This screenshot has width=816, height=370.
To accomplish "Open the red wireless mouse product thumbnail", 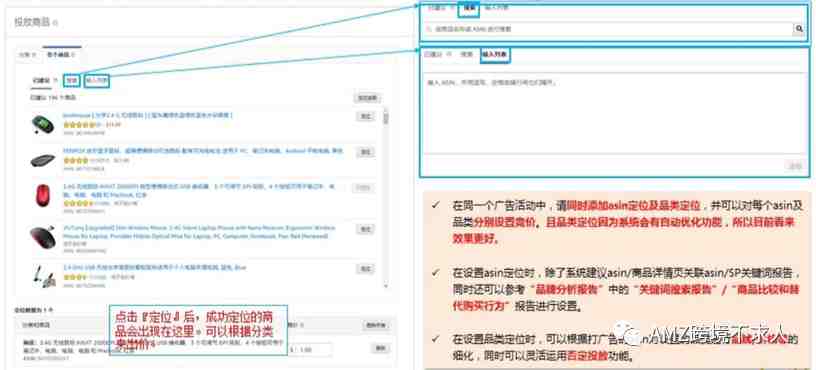I will (x=43, y=195).
